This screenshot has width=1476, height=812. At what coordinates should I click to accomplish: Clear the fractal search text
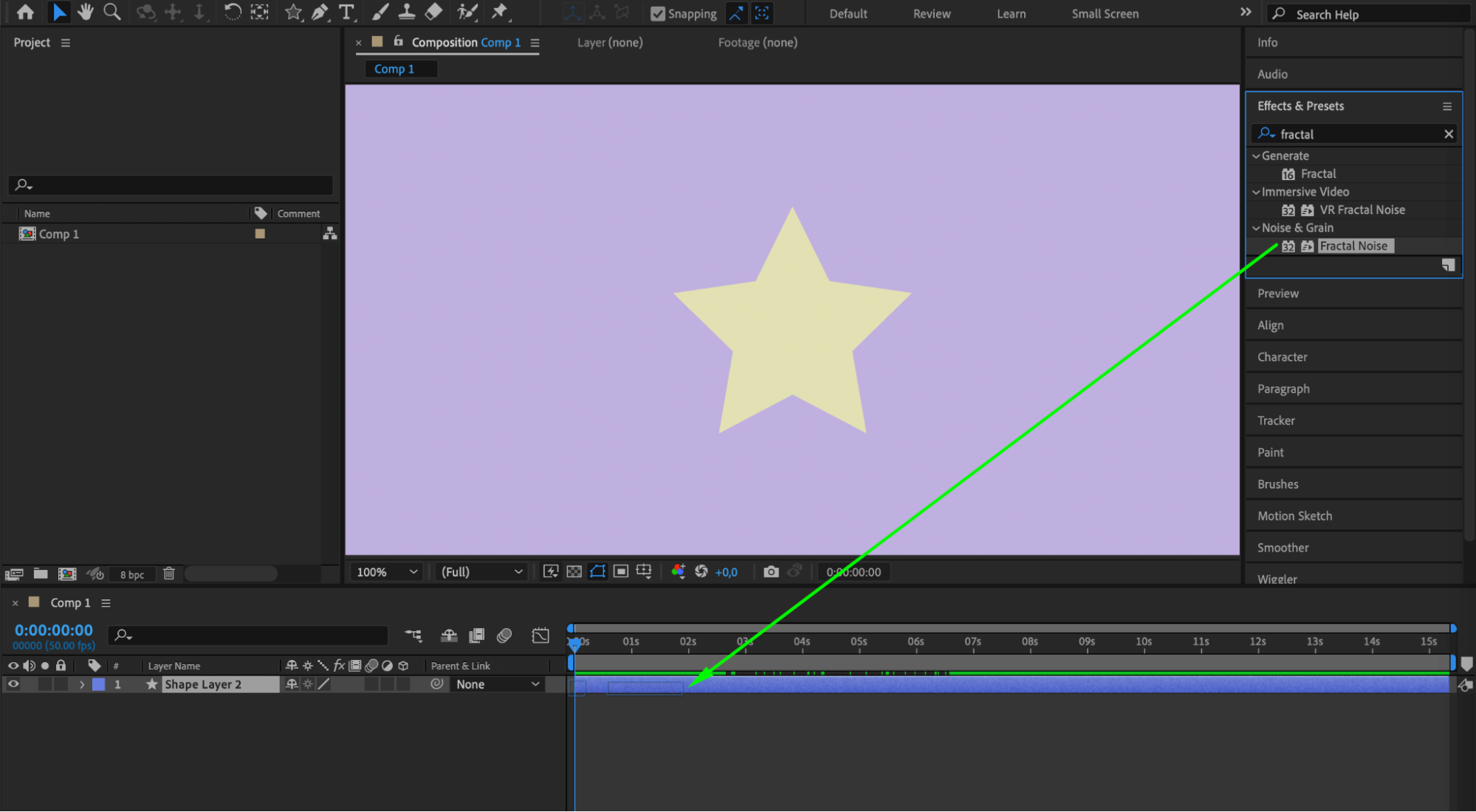pyautogui.click(x=1448, y=134)
